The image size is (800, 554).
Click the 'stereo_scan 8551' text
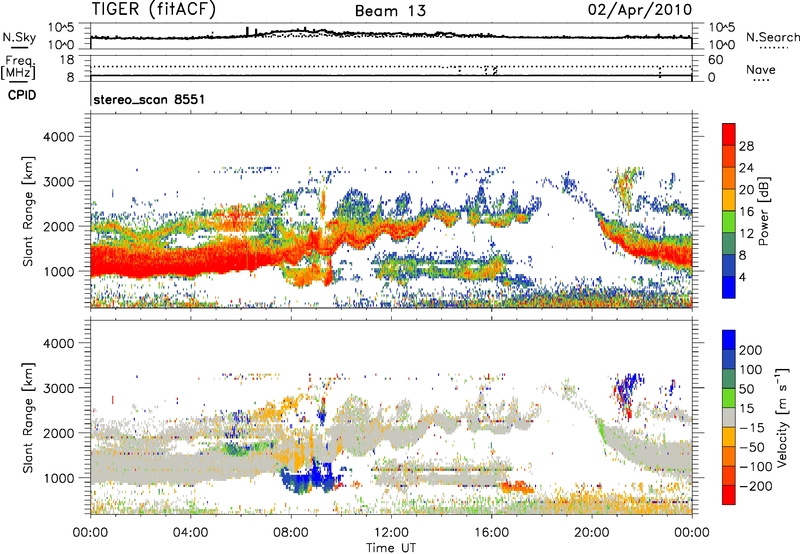pos(149,99)
